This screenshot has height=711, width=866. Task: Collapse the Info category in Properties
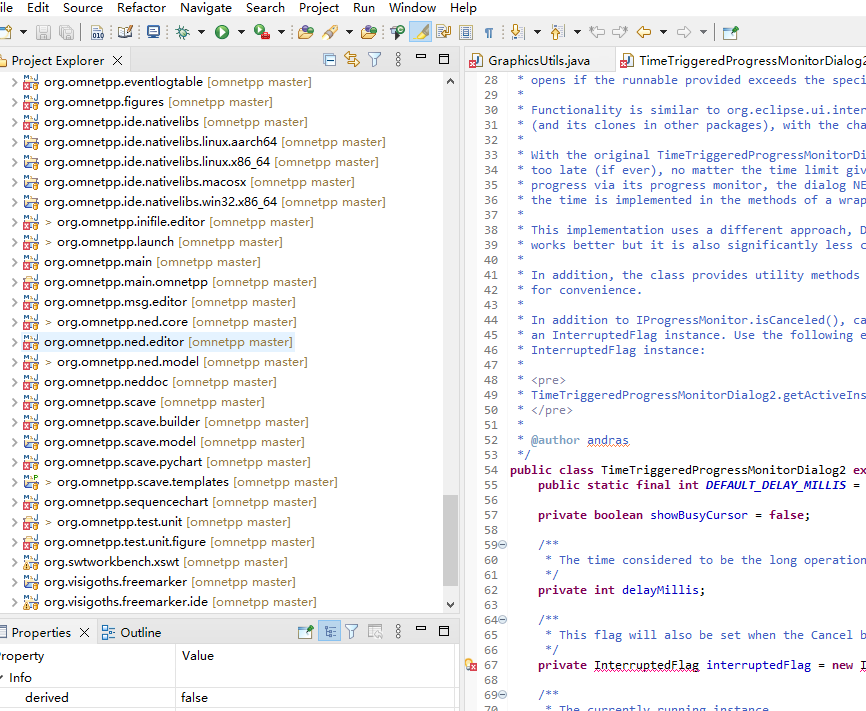pyautogui.click(x=2, y=677)
